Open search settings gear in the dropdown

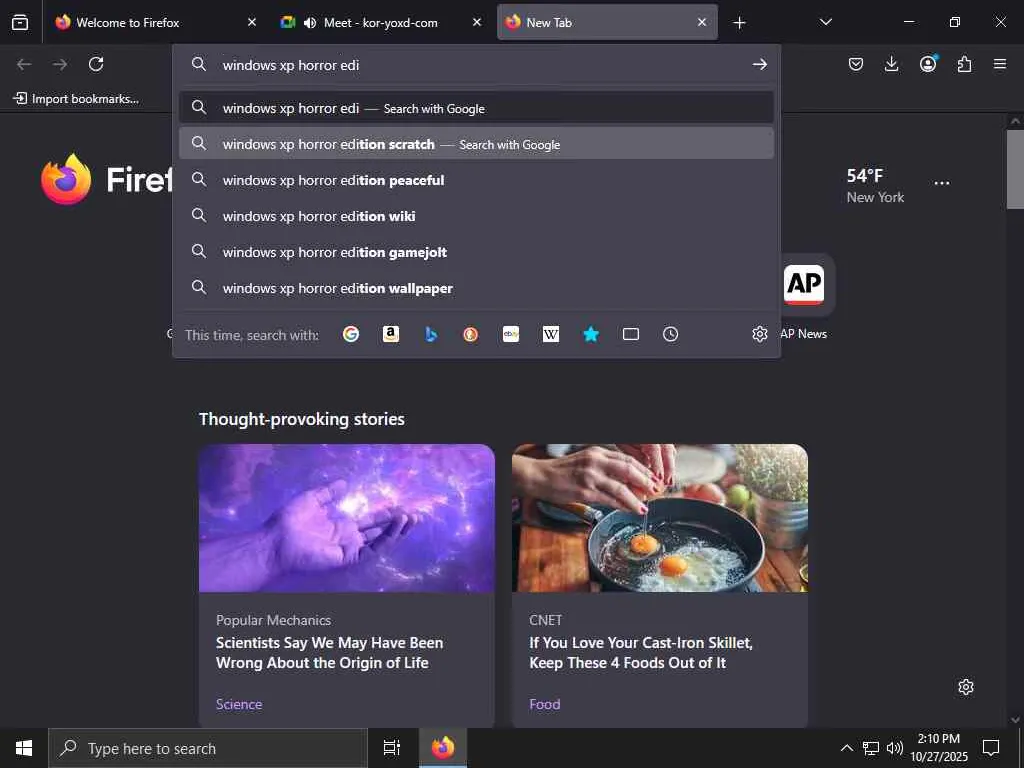coord(760,334)
